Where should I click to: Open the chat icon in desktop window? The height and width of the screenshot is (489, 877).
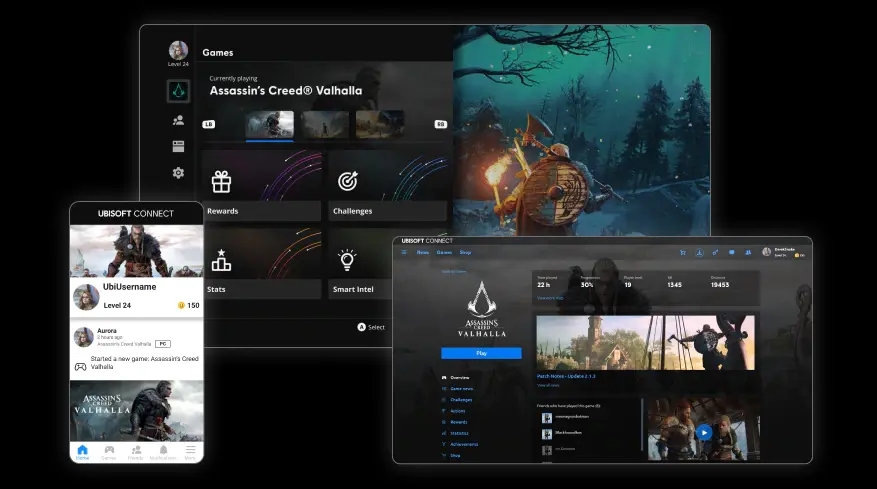pyautogui.click(x=732, y=253)
